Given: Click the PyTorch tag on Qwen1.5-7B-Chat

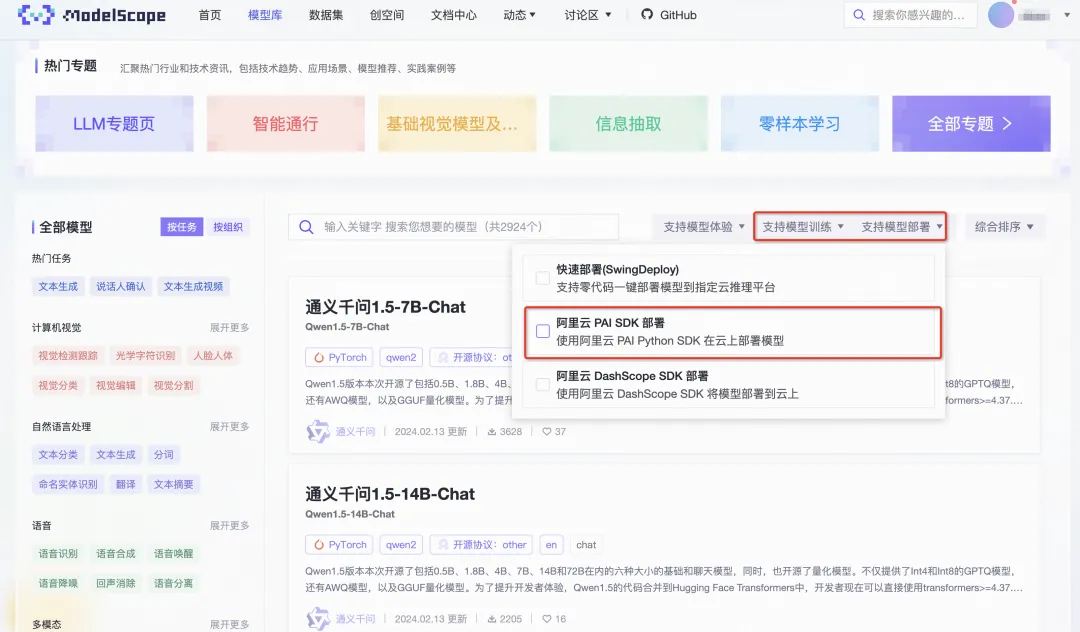Looking at the screenshot, I should pyautogui.click(x=340, y=357).
